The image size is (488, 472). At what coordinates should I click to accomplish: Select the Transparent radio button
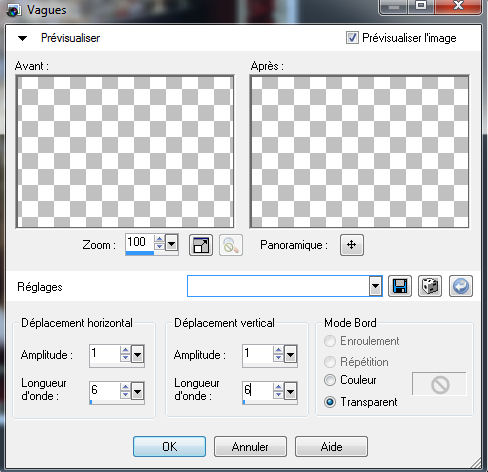tap(330, 402)
